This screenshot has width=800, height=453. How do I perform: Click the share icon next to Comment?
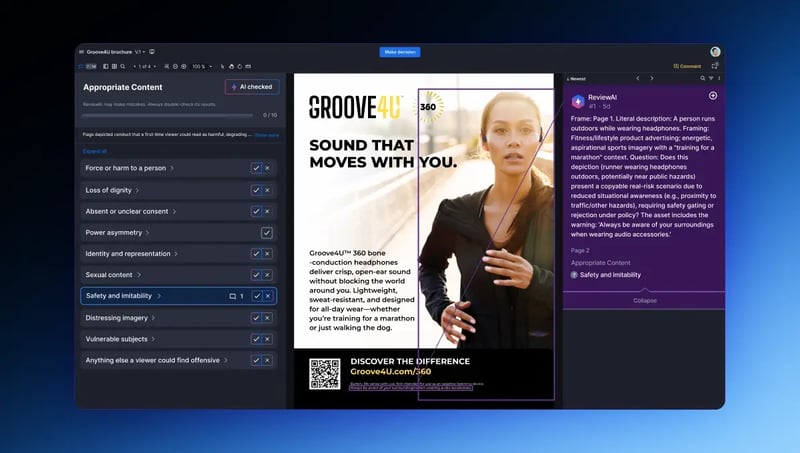[x=715, y=66]
